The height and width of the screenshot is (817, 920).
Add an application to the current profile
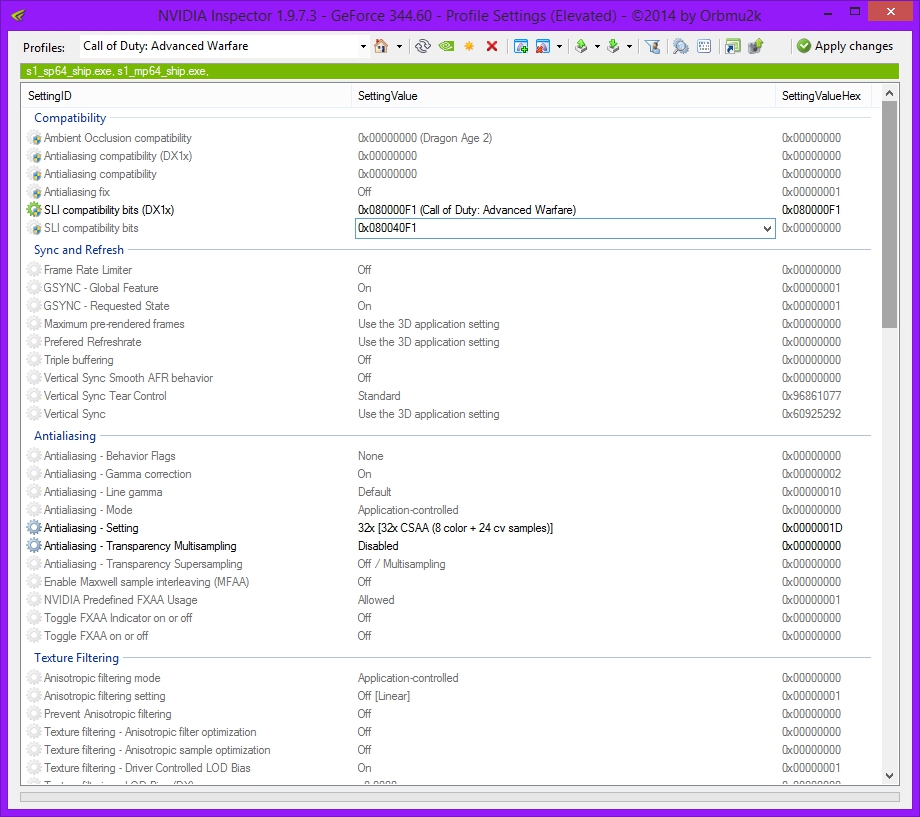[520, 46]
